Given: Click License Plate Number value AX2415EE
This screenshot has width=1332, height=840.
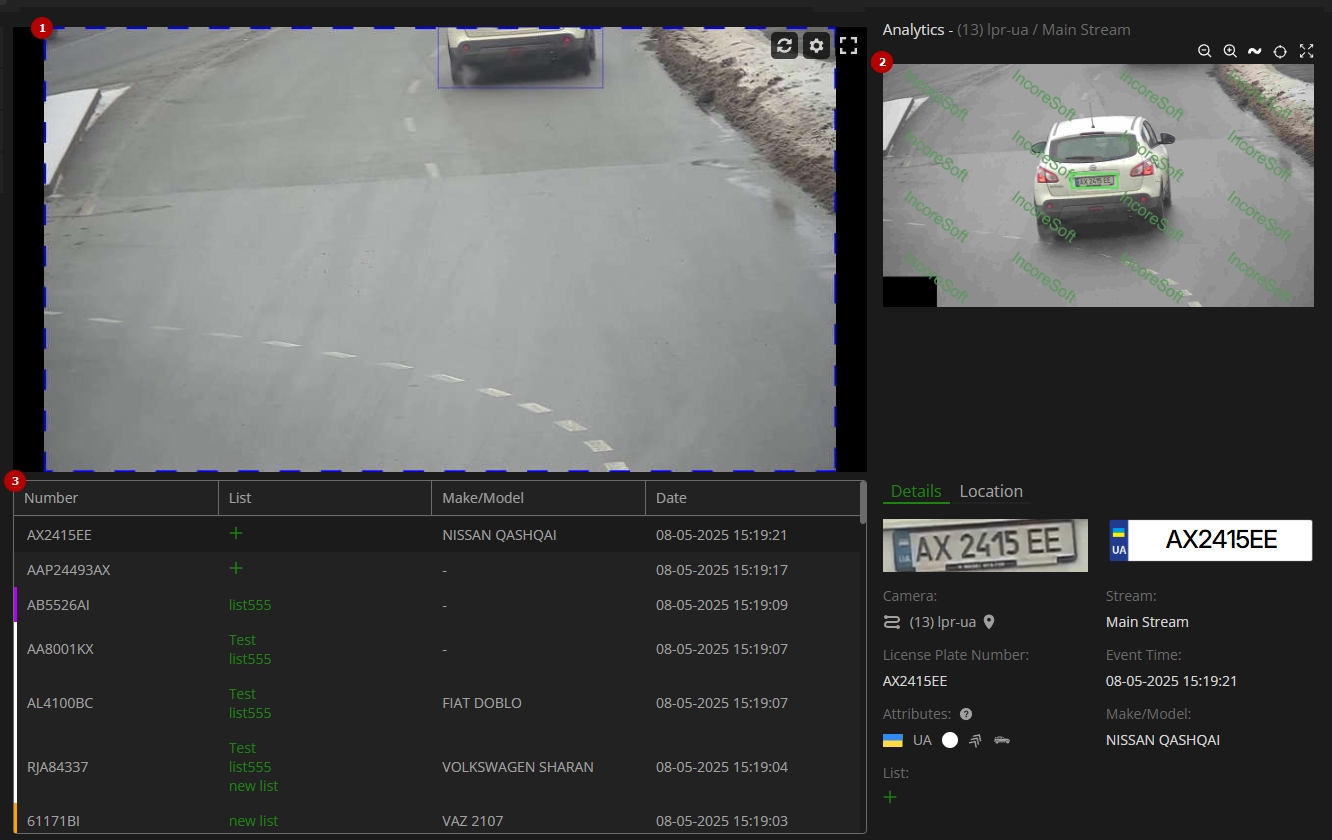Looking at the screenshot, I should pos(915,681).
